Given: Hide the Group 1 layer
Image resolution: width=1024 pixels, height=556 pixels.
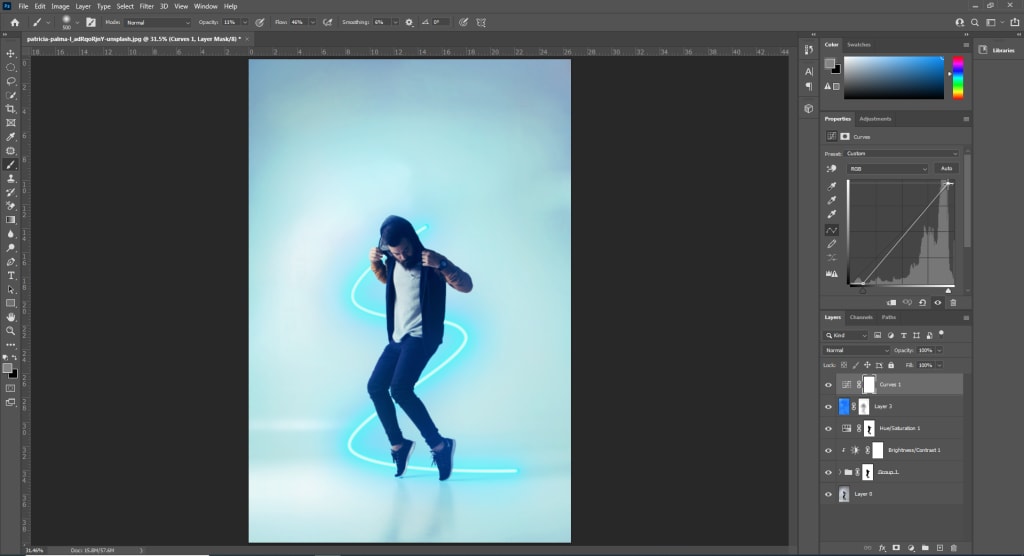Looking at the screenshot, I should (x=828, y=472).
